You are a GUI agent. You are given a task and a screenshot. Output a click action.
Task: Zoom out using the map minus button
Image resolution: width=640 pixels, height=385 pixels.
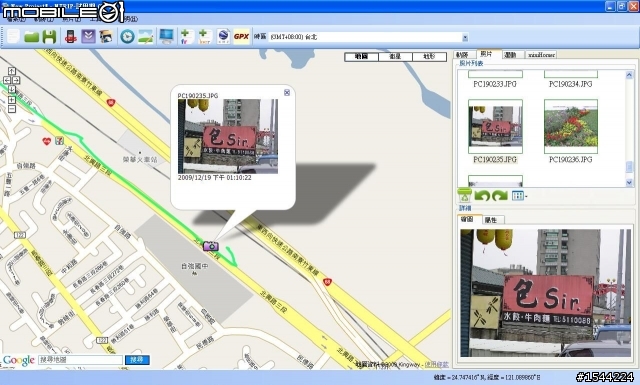pos(11,109)
